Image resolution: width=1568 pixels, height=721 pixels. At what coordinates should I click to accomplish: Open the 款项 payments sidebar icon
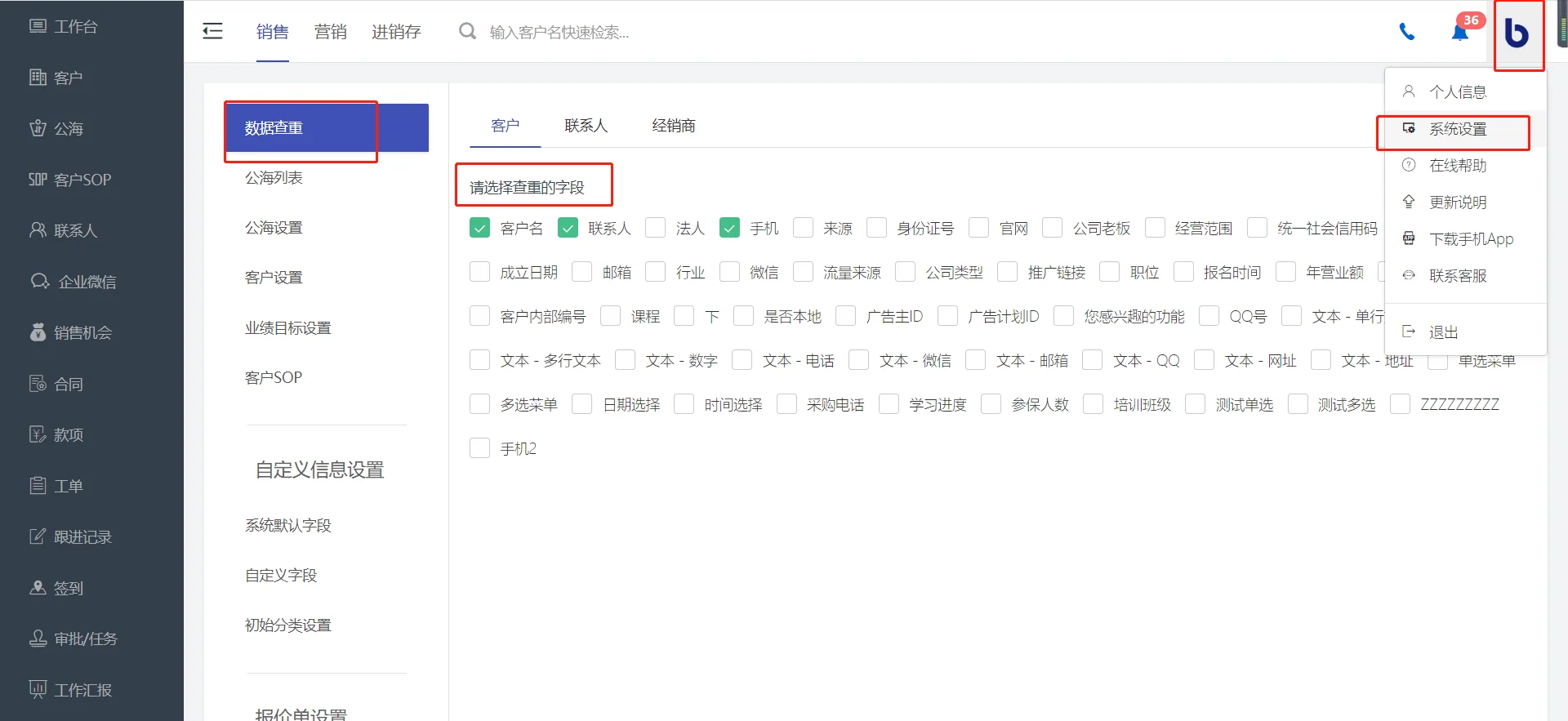coord(38,434)
